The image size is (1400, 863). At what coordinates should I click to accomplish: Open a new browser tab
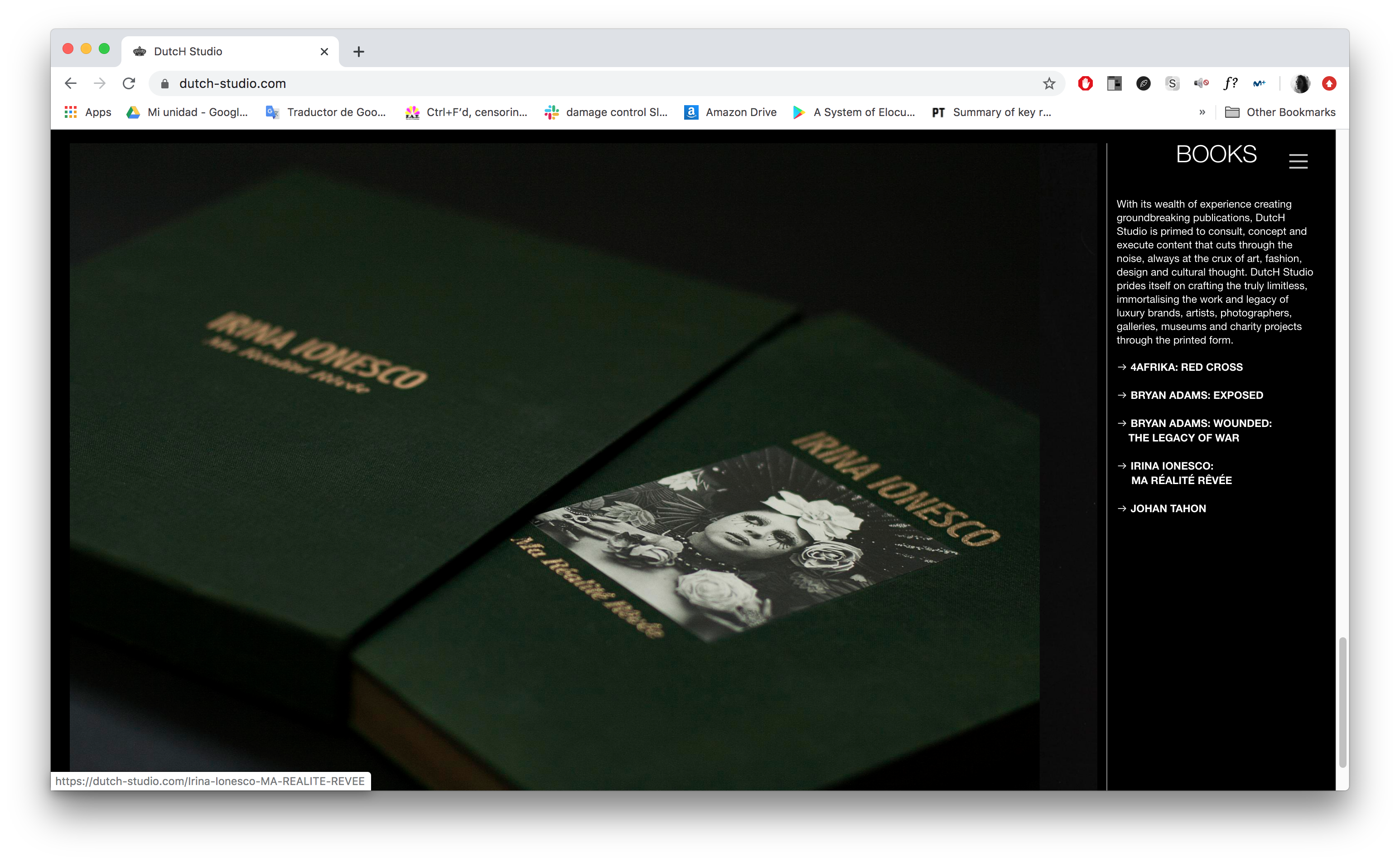coord(359,51)
